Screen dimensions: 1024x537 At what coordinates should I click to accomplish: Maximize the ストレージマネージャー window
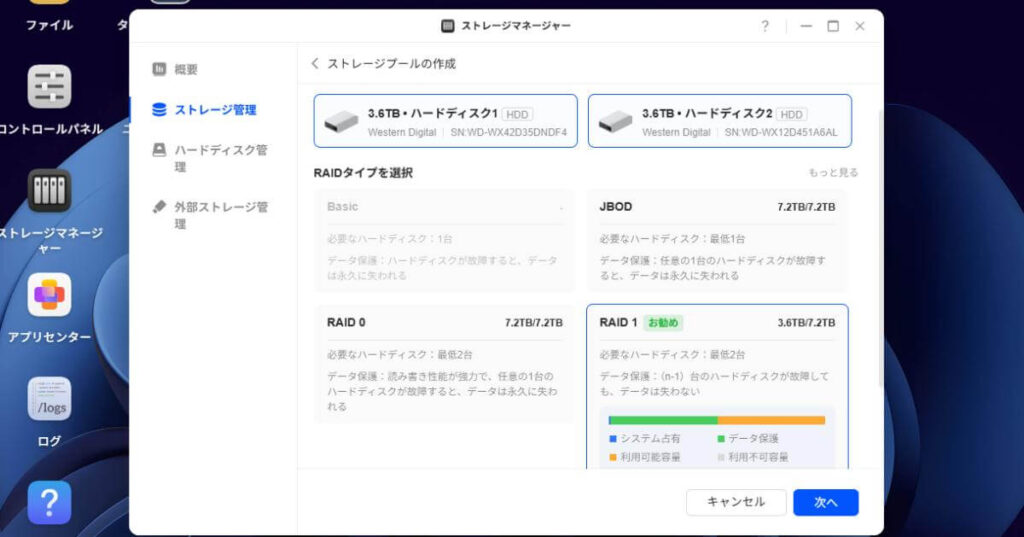pos(833,26)
